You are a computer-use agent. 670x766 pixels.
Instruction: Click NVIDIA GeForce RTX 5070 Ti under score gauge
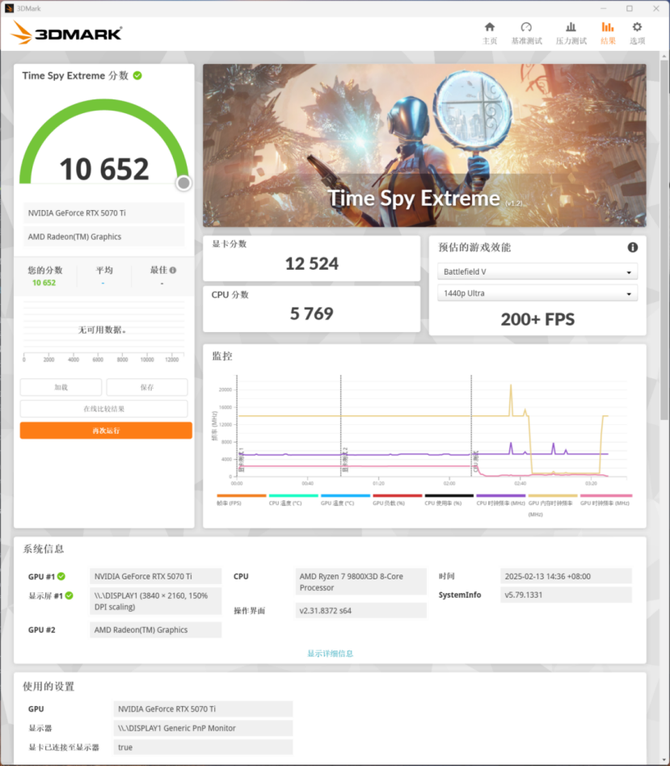(x=104, y=213)
